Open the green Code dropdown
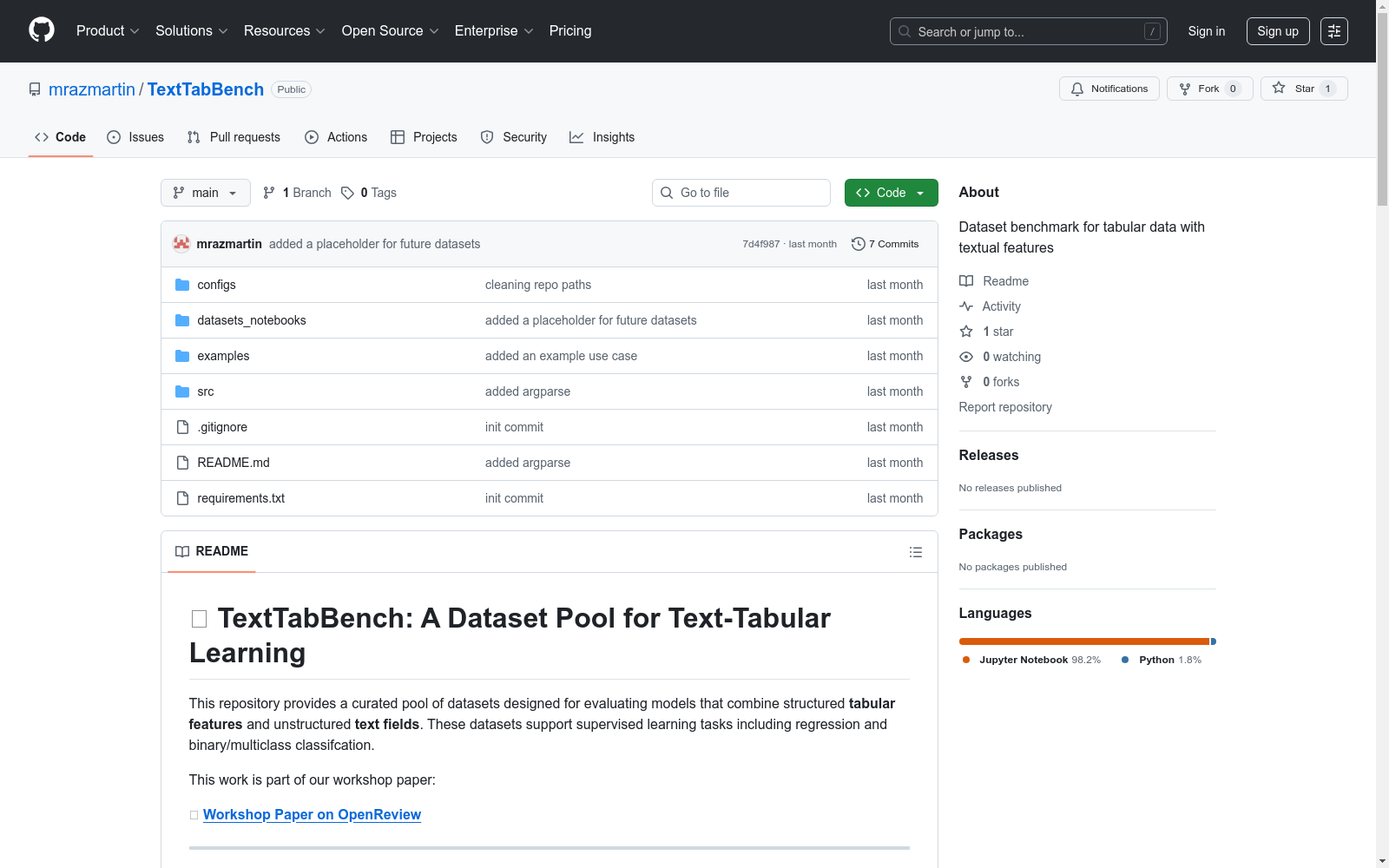This screenshot has height=868, width=1389. click(x=891, y=193)
